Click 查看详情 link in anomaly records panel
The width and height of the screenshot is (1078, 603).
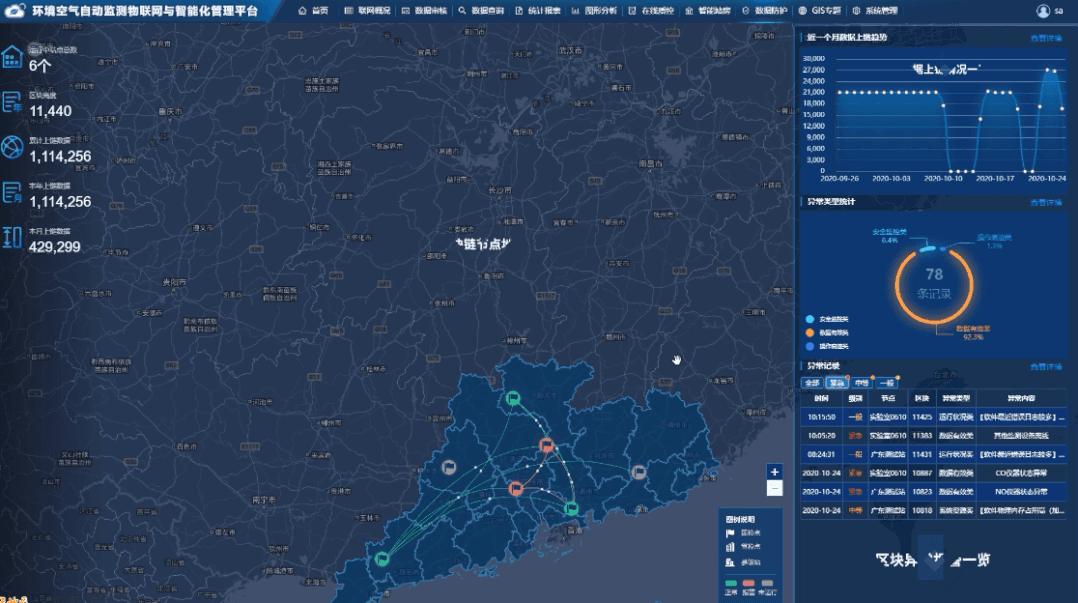tap(1046, 368)
